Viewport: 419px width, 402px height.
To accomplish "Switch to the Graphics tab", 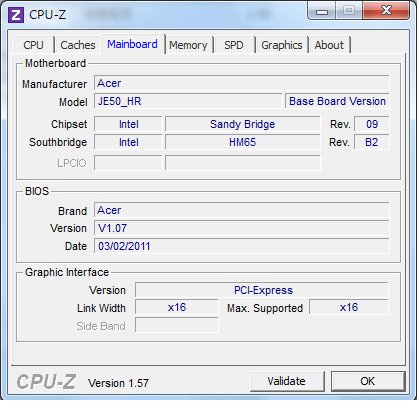I will click(282, 45).
